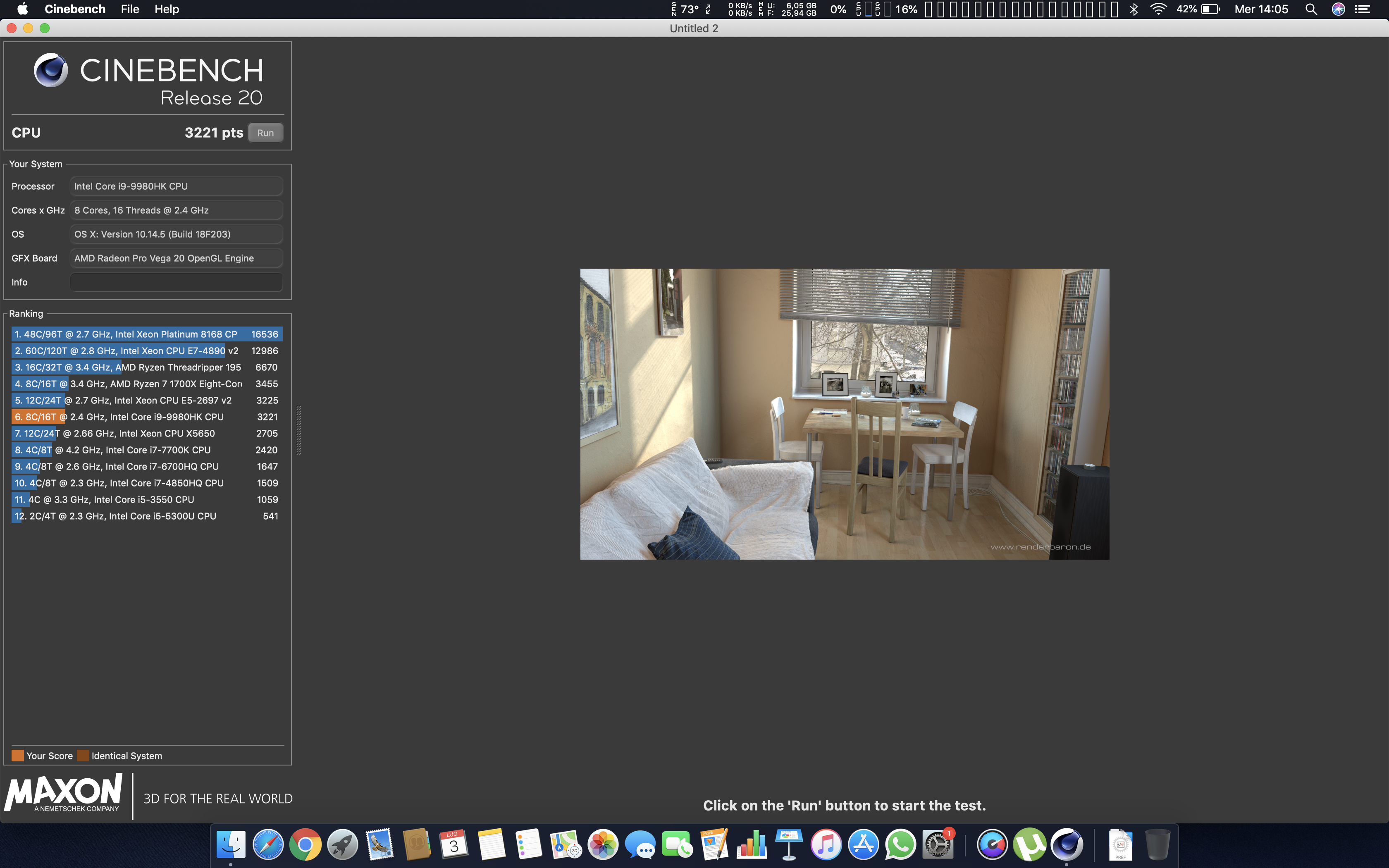The width and height of the screenshot is (1389, 868).
Task: Open Keynote in the Dock
Action: [789, 844]
